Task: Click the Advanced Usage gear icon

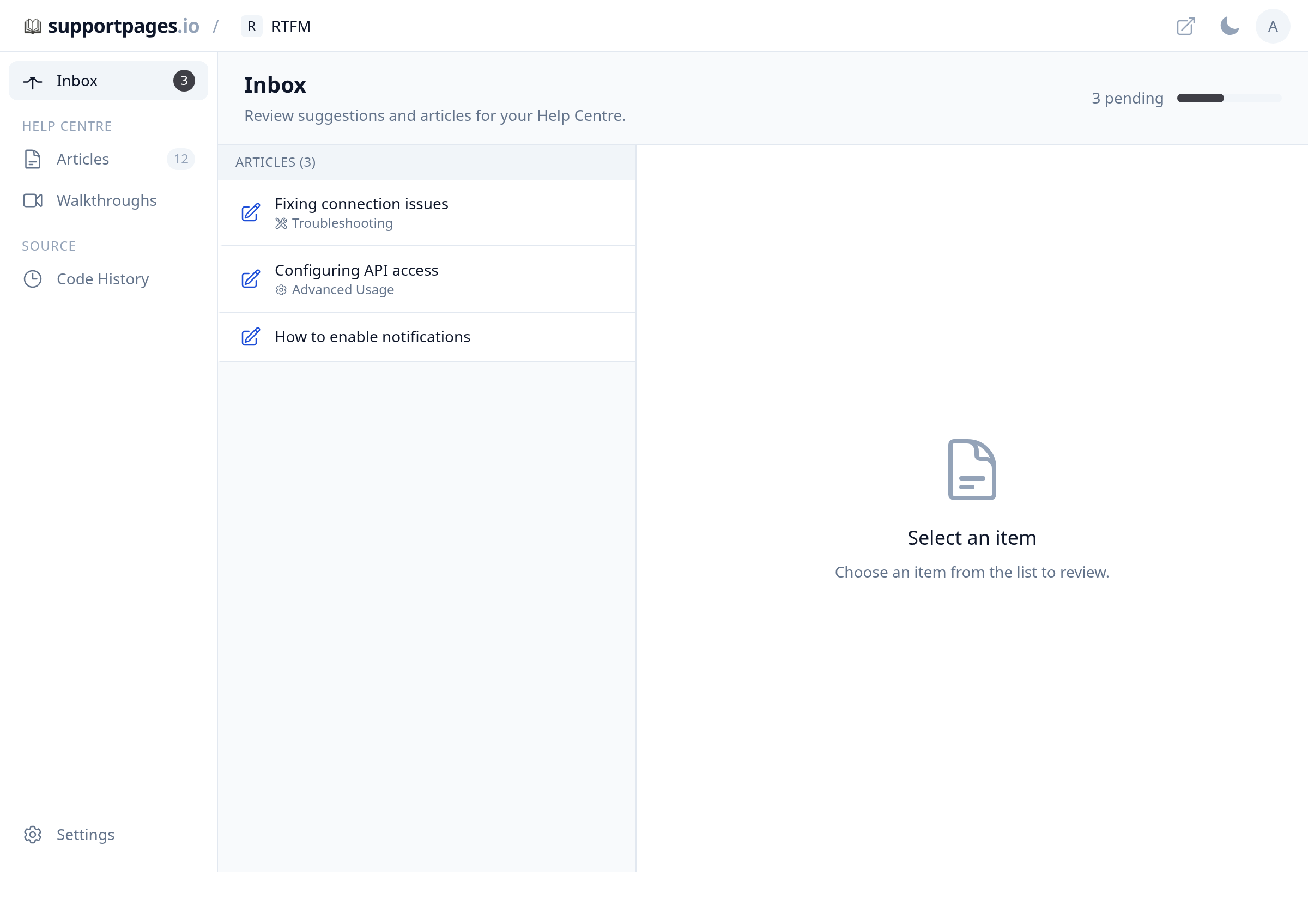Action: coord(281,290)
